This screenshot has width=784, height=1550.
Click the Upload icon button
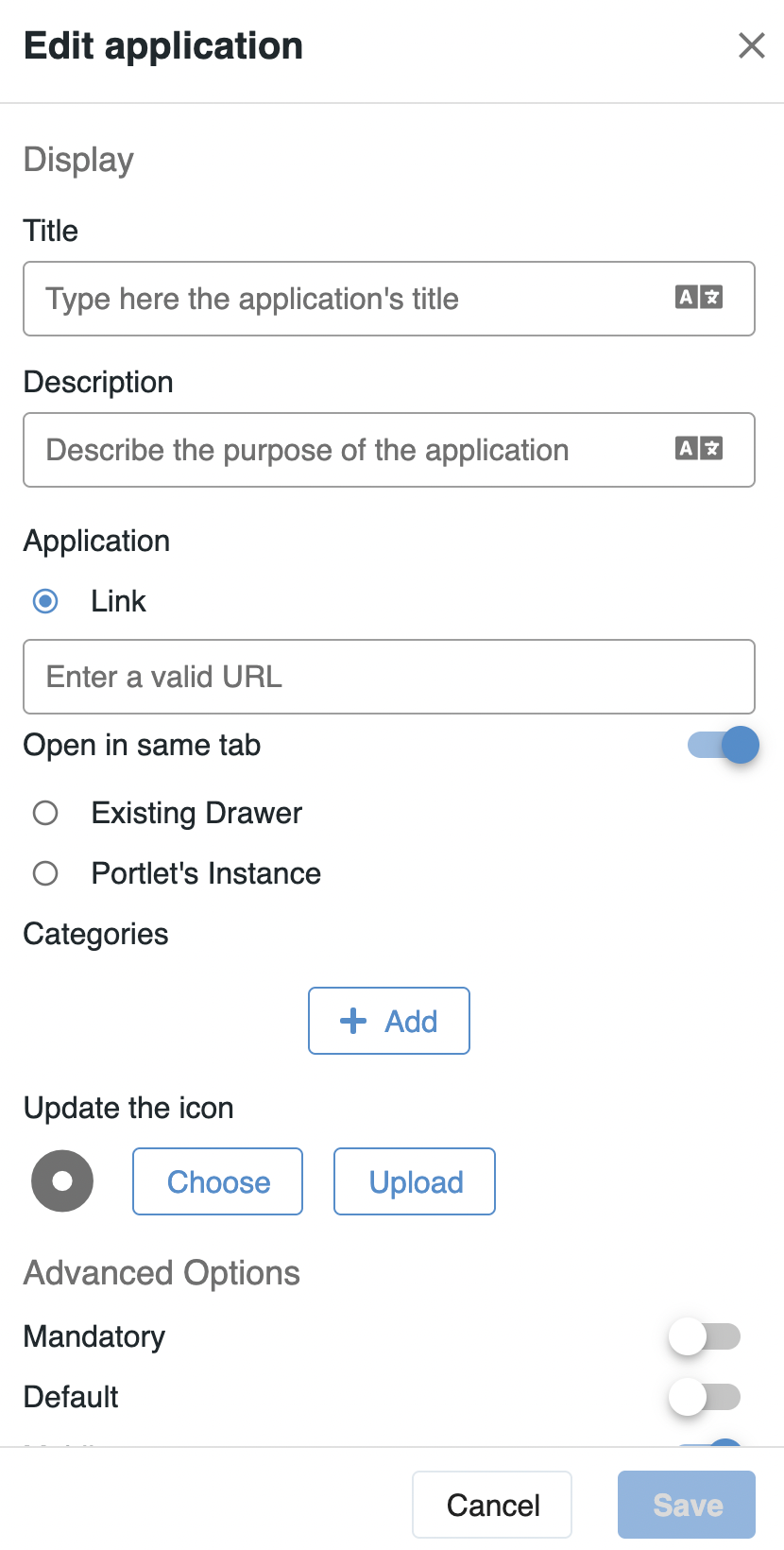[x=415, y=1181]
